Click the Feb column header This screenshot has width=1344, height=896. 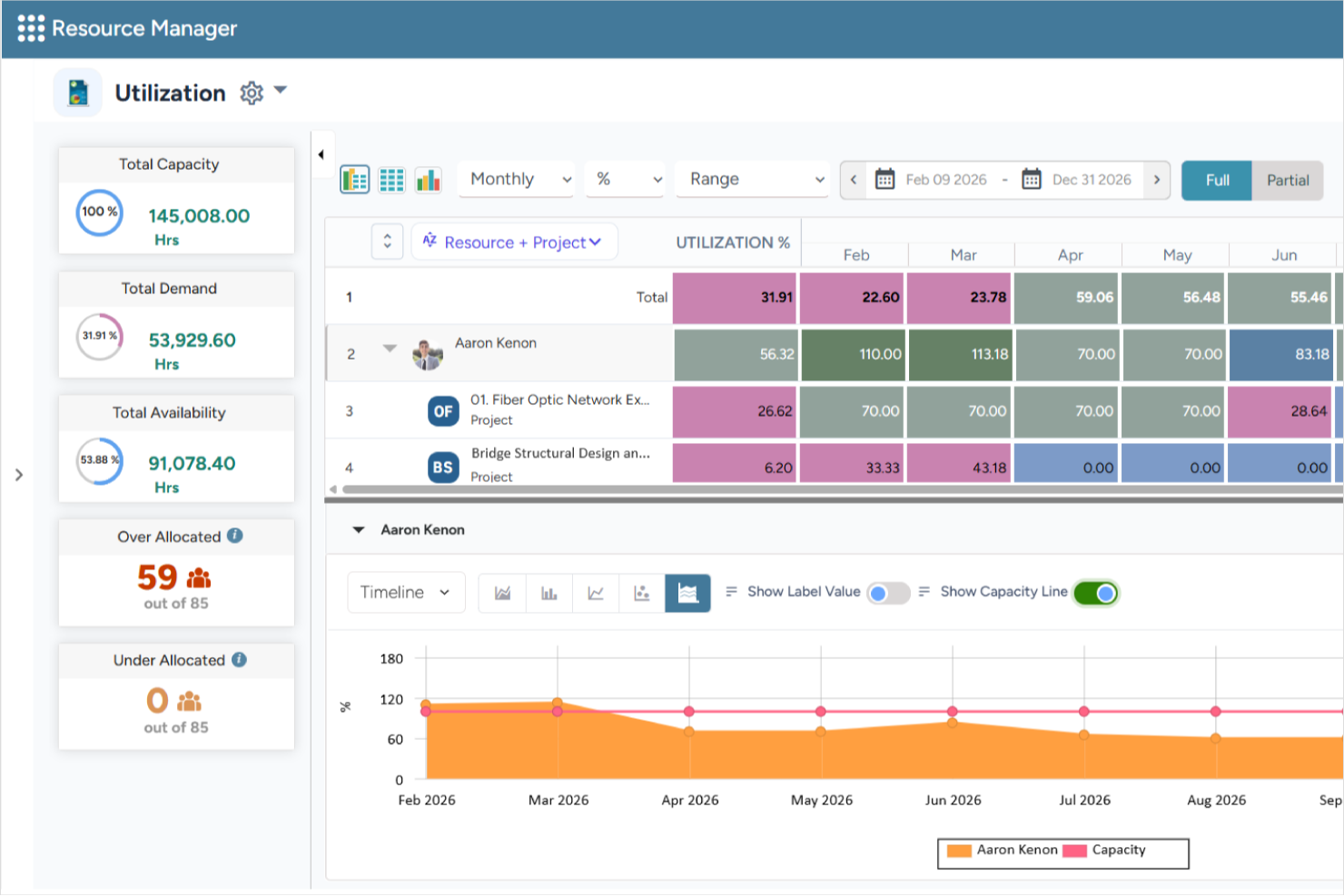tap(855, 255)
